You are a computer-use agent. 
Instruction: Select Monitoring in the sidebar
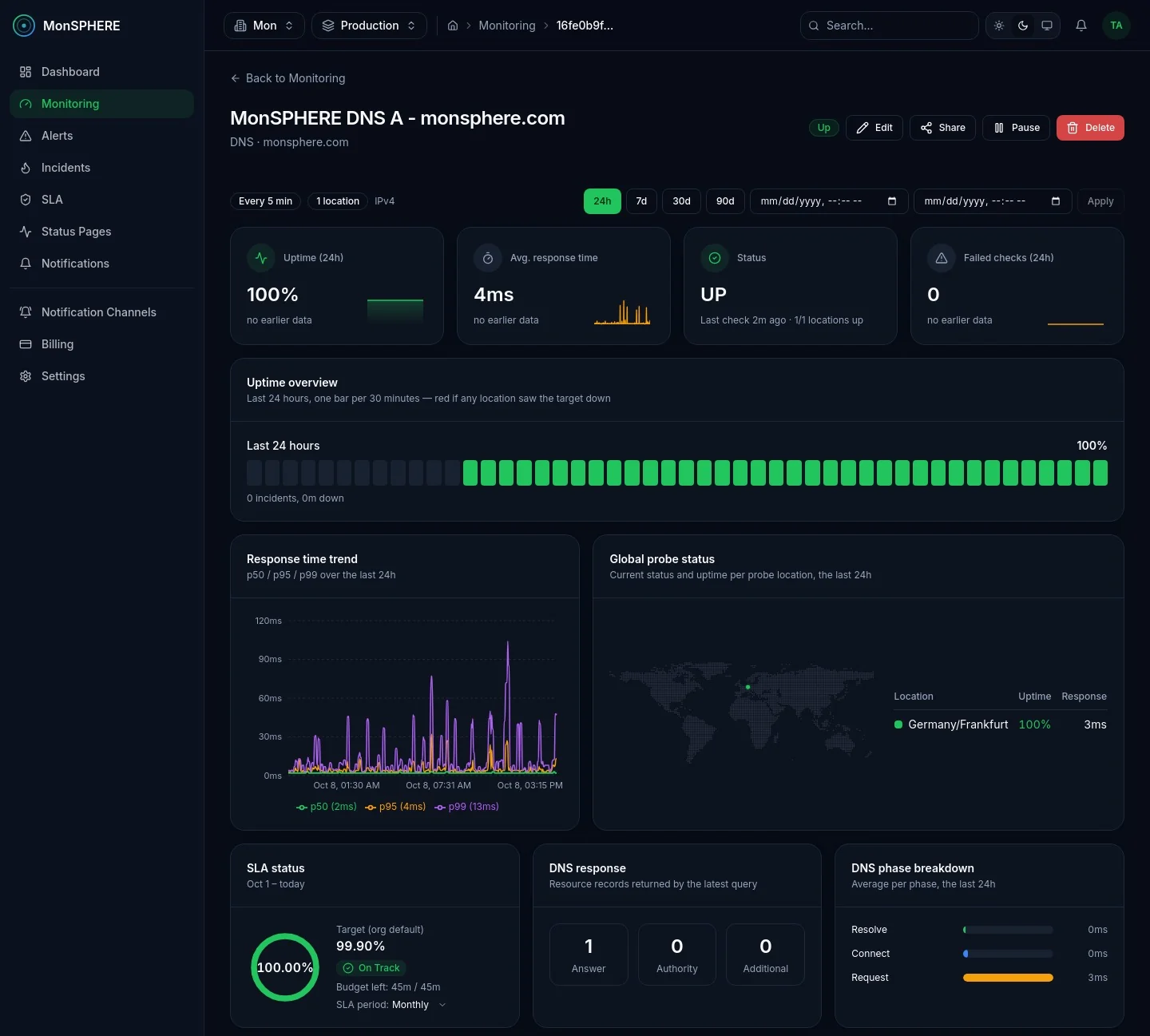tap(101, 104)
